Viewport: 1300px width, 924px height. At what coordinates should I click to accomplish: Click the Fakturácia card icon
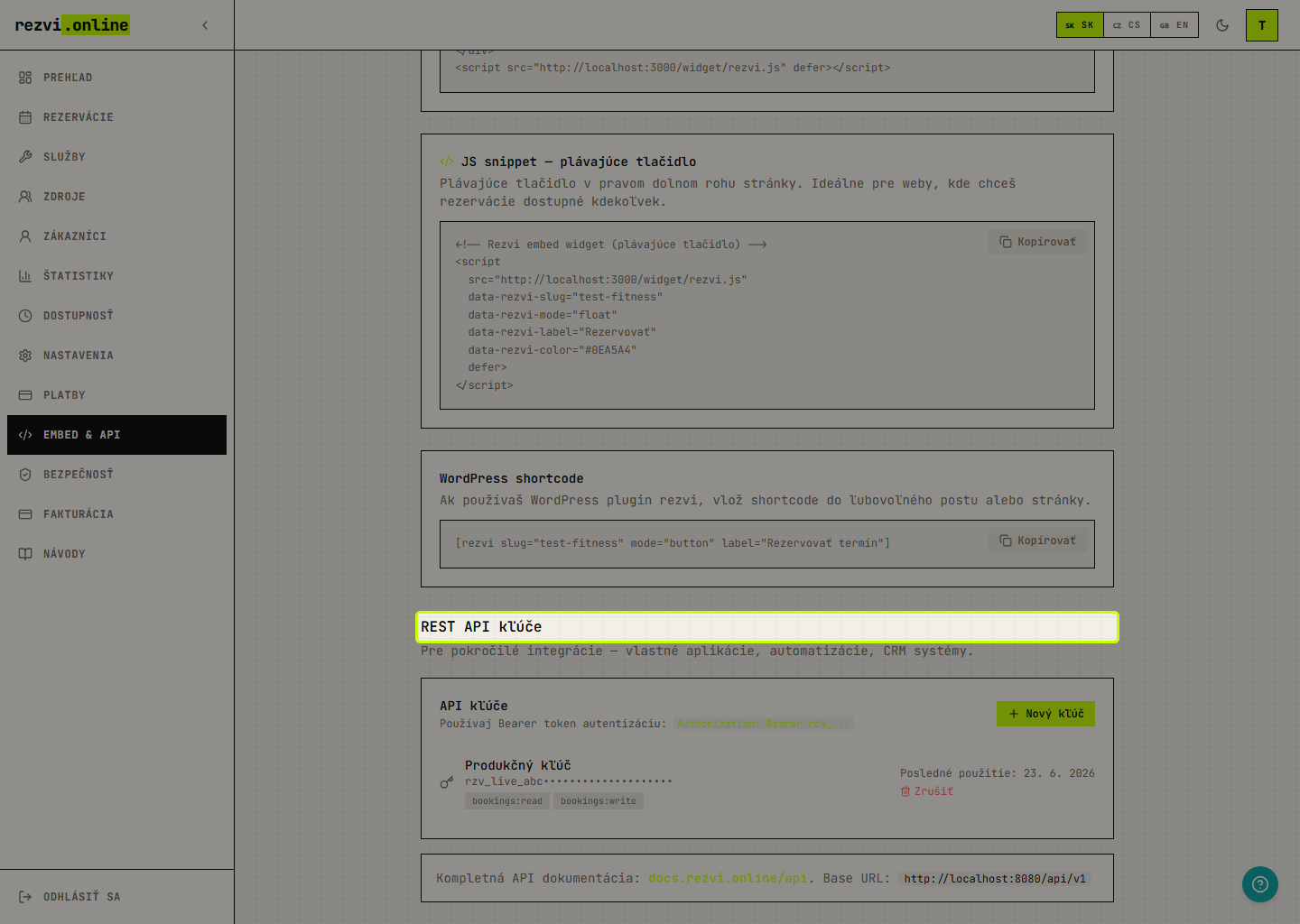[25, 514]
